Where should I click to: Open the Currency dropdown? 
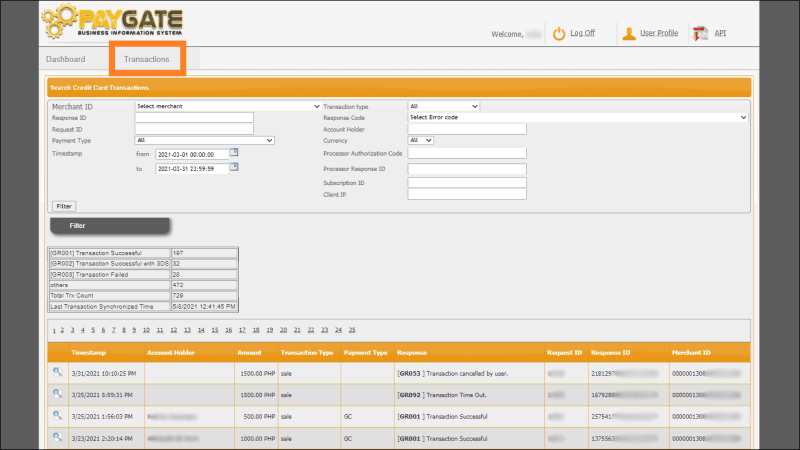[421, 140]
